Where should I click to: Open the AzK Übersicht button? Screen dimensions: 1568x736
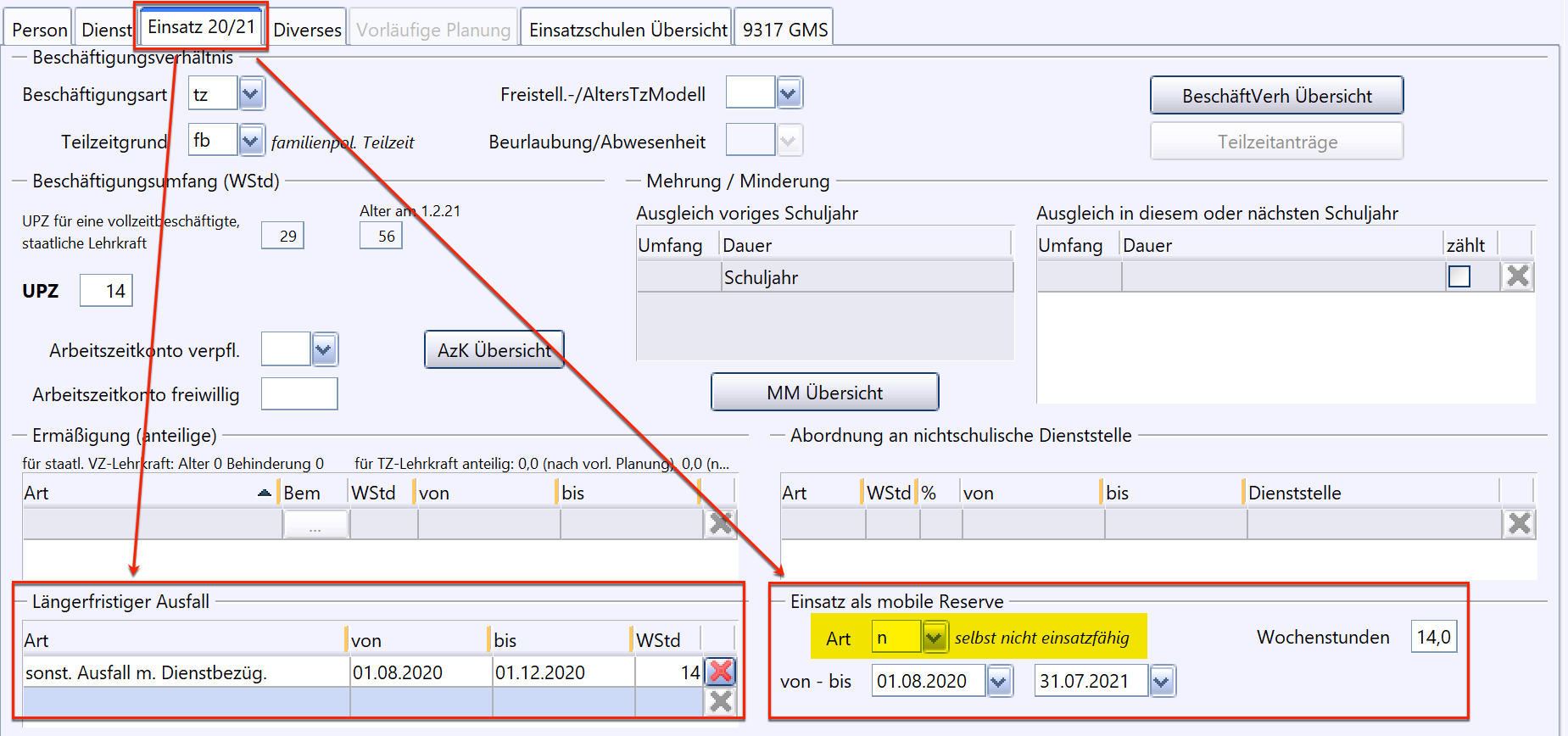(494, 349)
